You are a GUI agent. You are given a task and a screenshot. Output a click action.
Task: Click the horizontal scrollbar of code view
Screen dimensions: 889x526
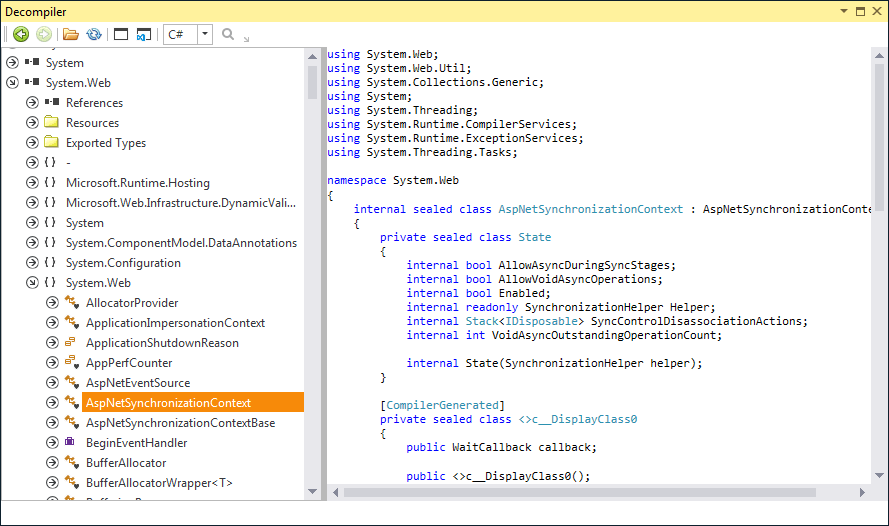[600, 492]
